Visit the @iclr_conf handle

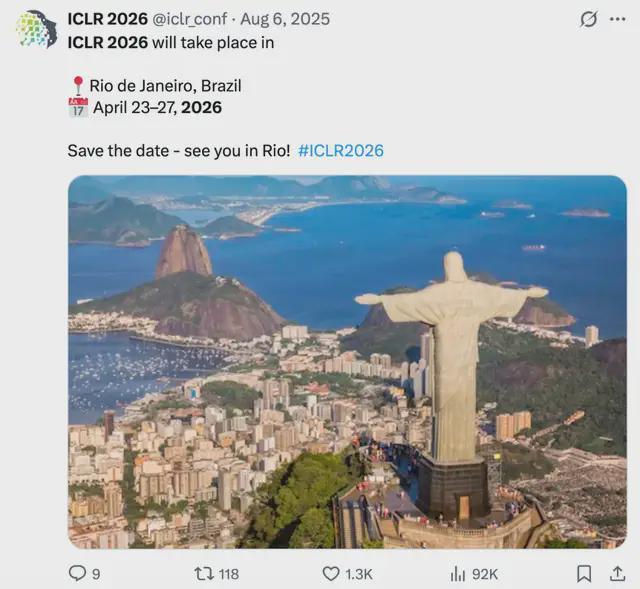(x=189, y=19)
